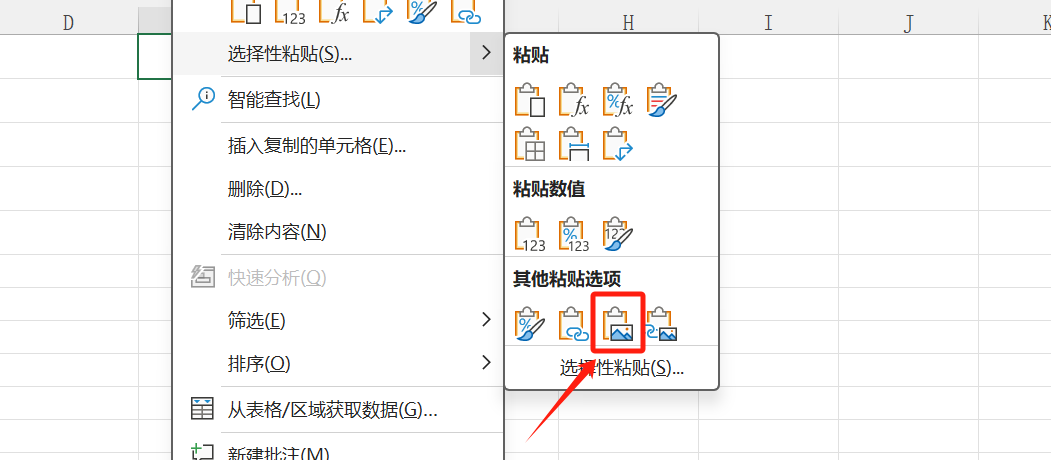Select column D header
Screen dimensions: 1051x460
click(x=69, y=23)
